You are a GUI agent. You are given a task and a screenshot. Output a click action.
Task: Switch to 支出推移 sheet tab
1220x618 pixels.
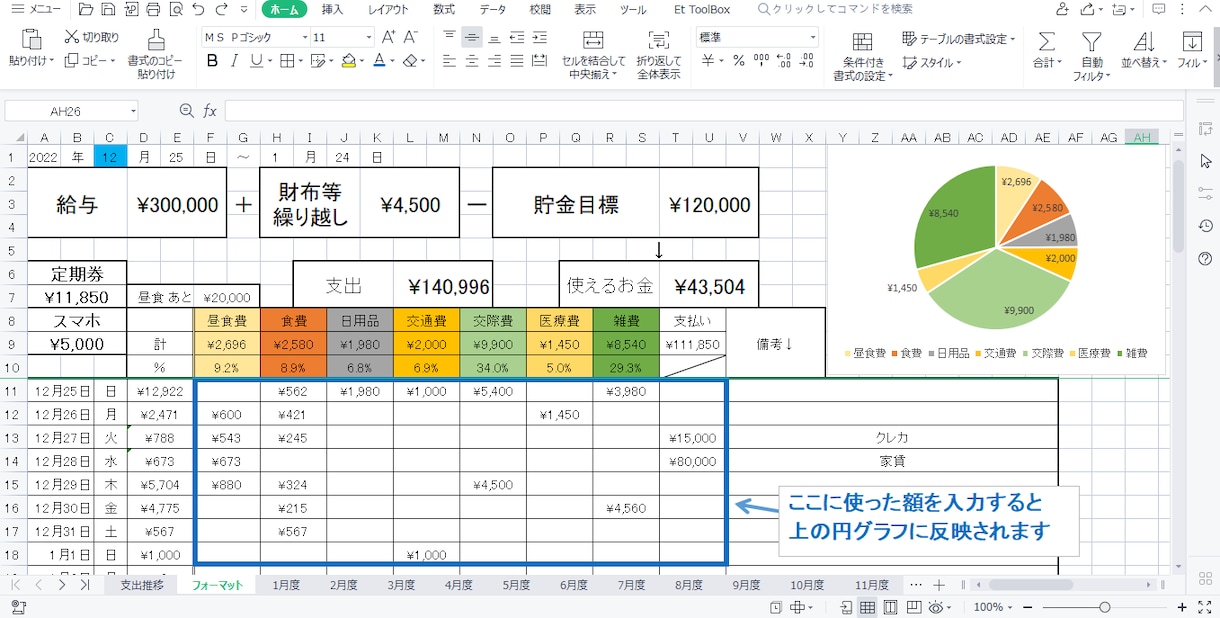[x=142, y=585]
